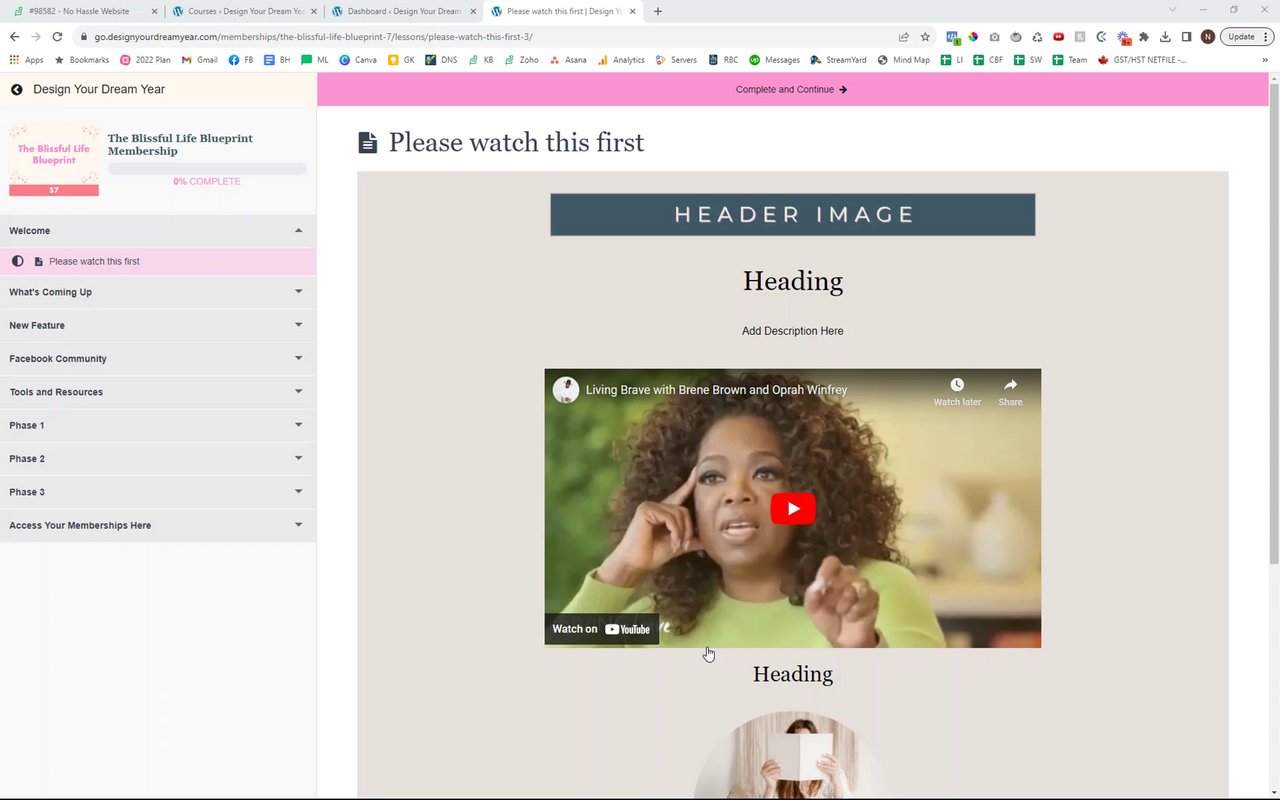
Task: Reload the page with the refresh icon
Action: pos(57,37)
